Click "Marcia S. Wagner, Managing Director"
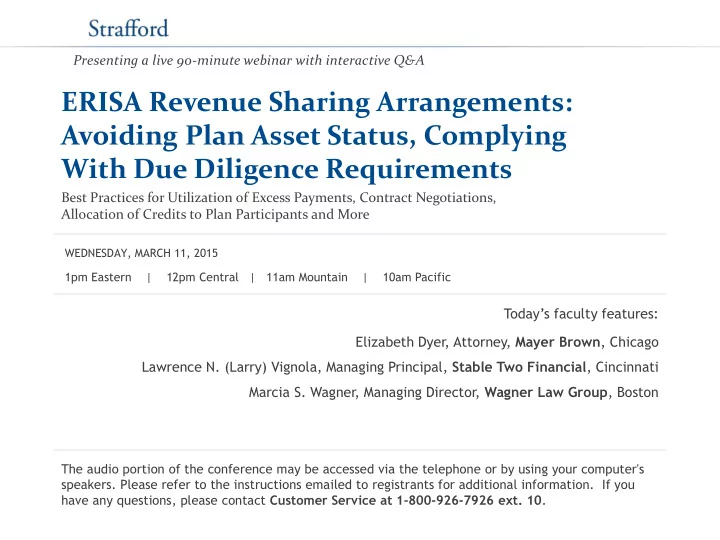The width and height of the screenshot is (720, 540). pos(364,393)
